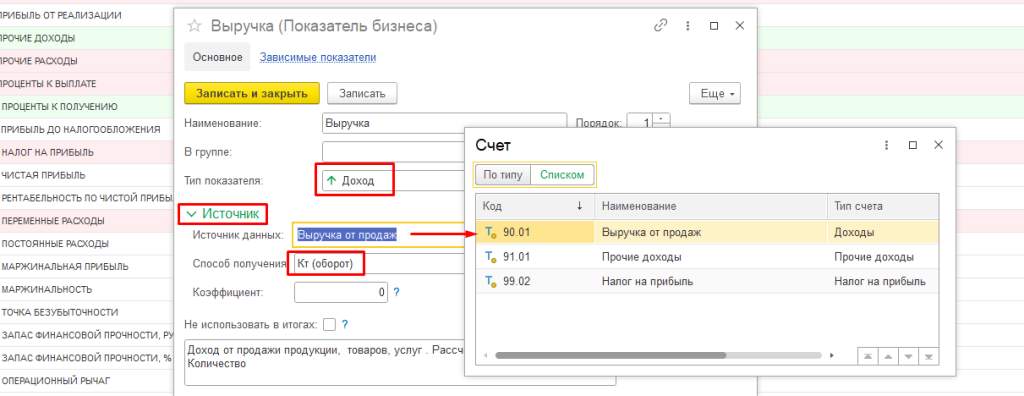The width and height of the screenshot is (1024, 396).
Task: Move down one row in Счет list
Action: (x=908, y=356)
